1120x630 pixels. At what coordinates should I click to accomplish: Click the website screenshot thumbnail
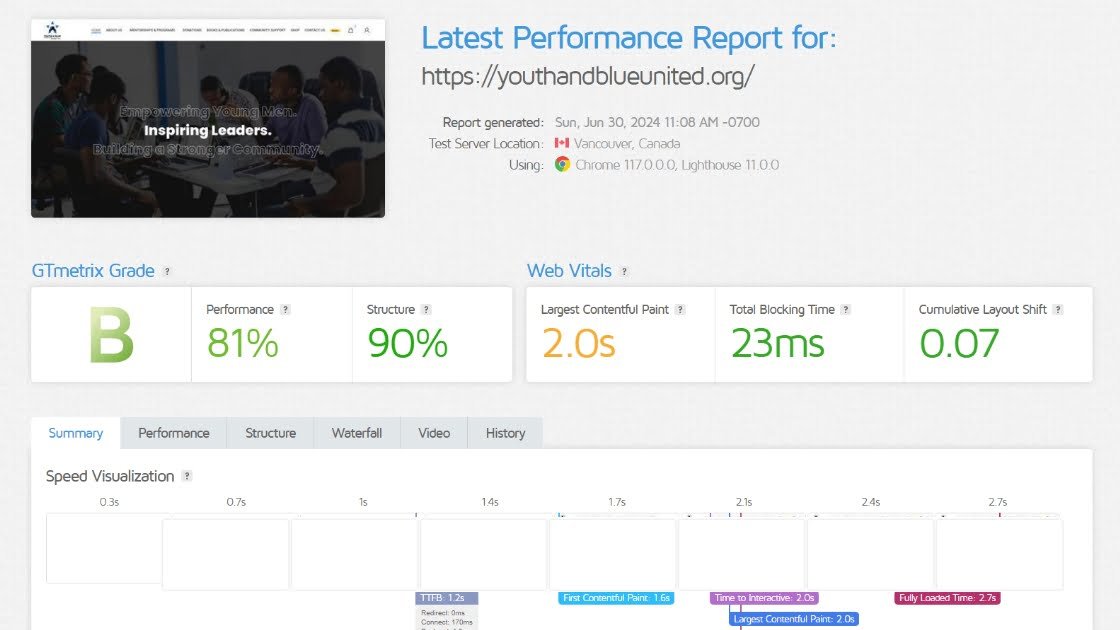(208, 118)
